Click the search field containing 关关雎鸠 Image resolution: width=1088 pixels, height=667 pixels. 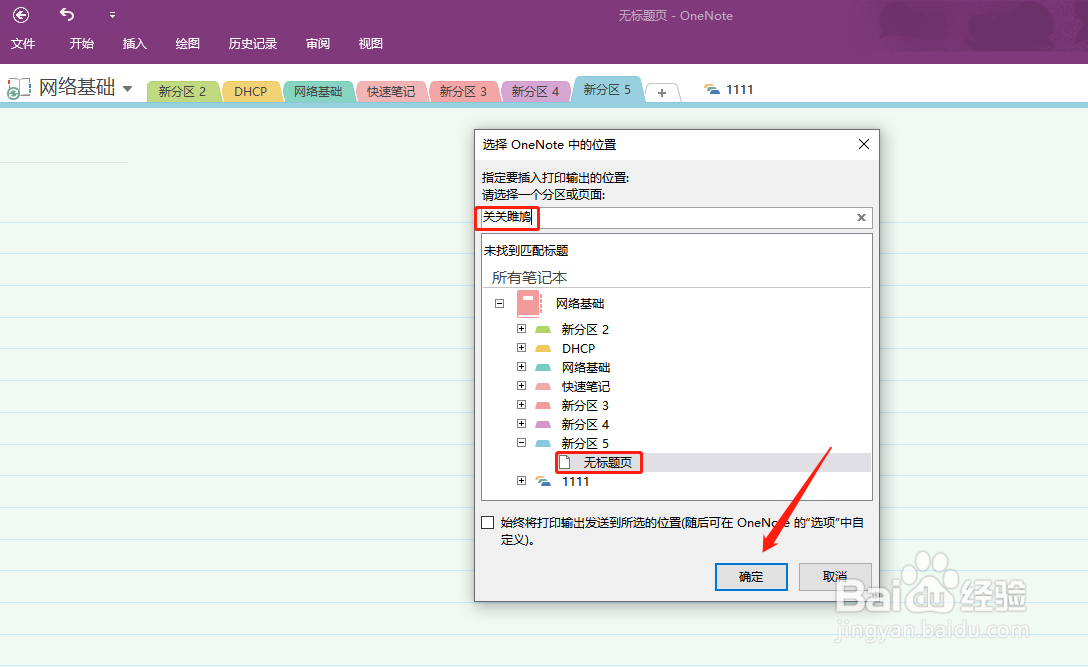[677, 217]
